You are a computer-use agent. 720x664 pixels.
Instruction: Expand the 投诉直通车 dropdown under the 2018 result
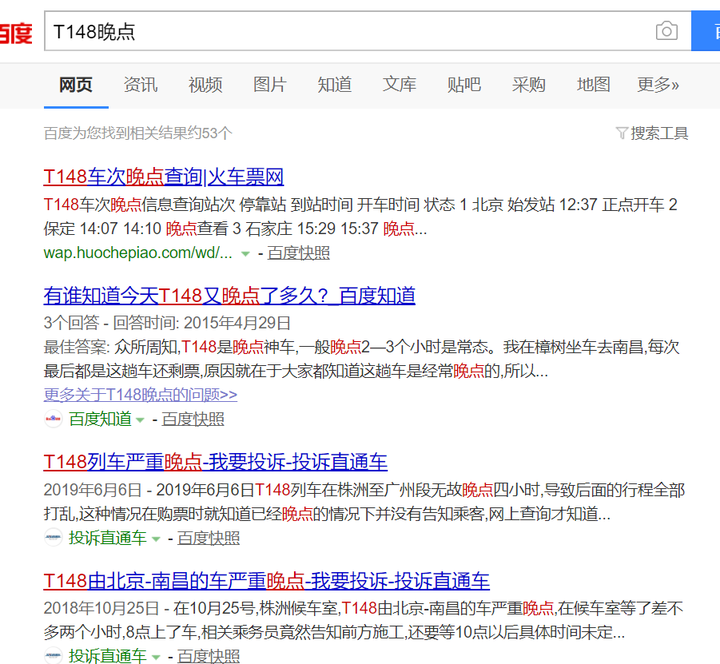(156, 657)
